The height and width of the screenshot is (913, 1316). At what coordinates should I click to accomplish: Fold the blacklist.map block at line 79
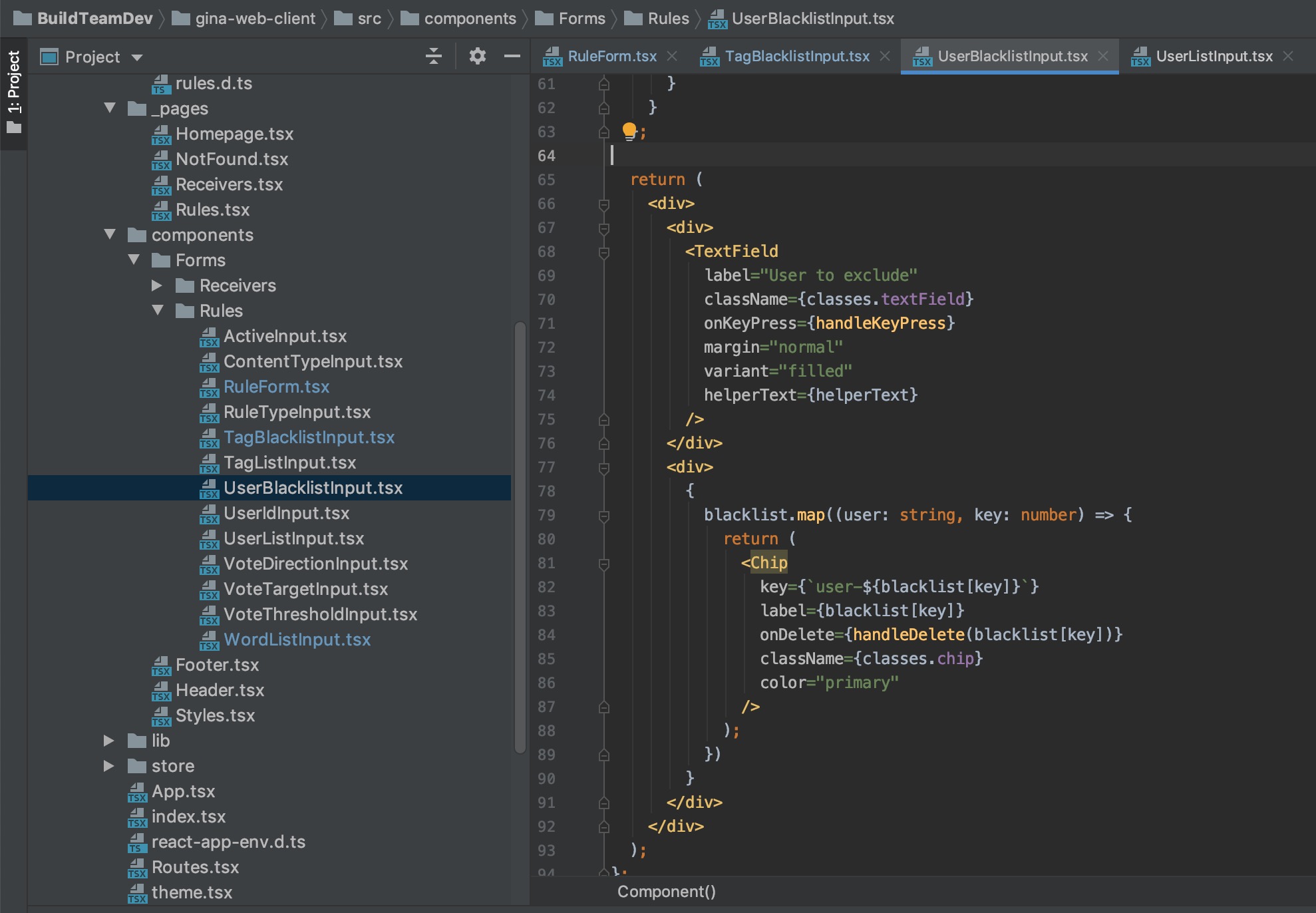[x=603, y=516]
